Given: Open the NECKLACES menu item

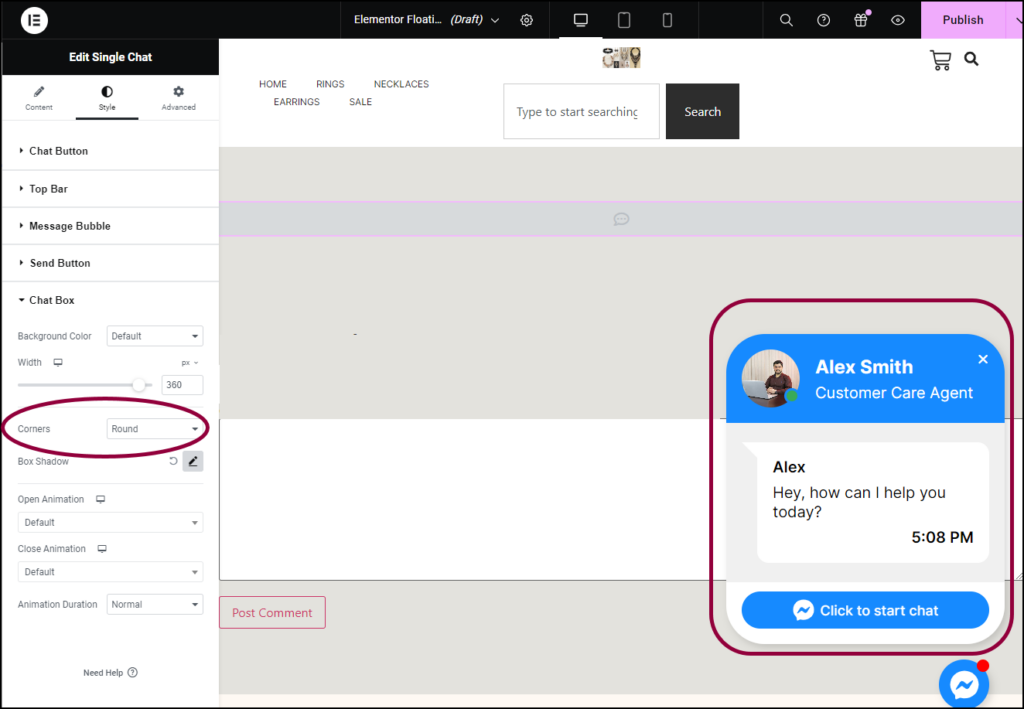Looking at the screenshot, I should click(401, 84).
